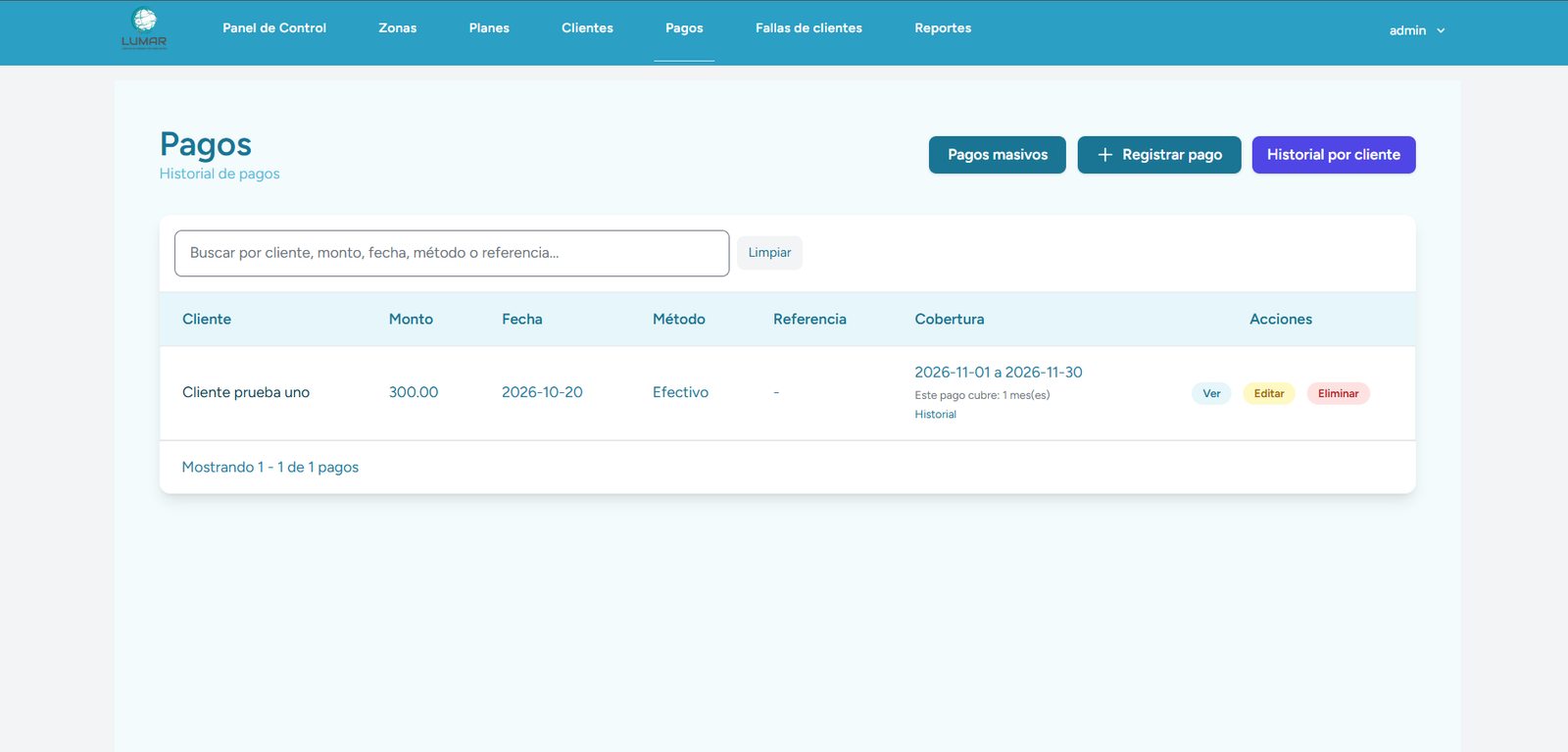This screenshot has width=1568, height=752.
Task: Delete the Cliente prueba uno payment
Action: point(1338,393)
